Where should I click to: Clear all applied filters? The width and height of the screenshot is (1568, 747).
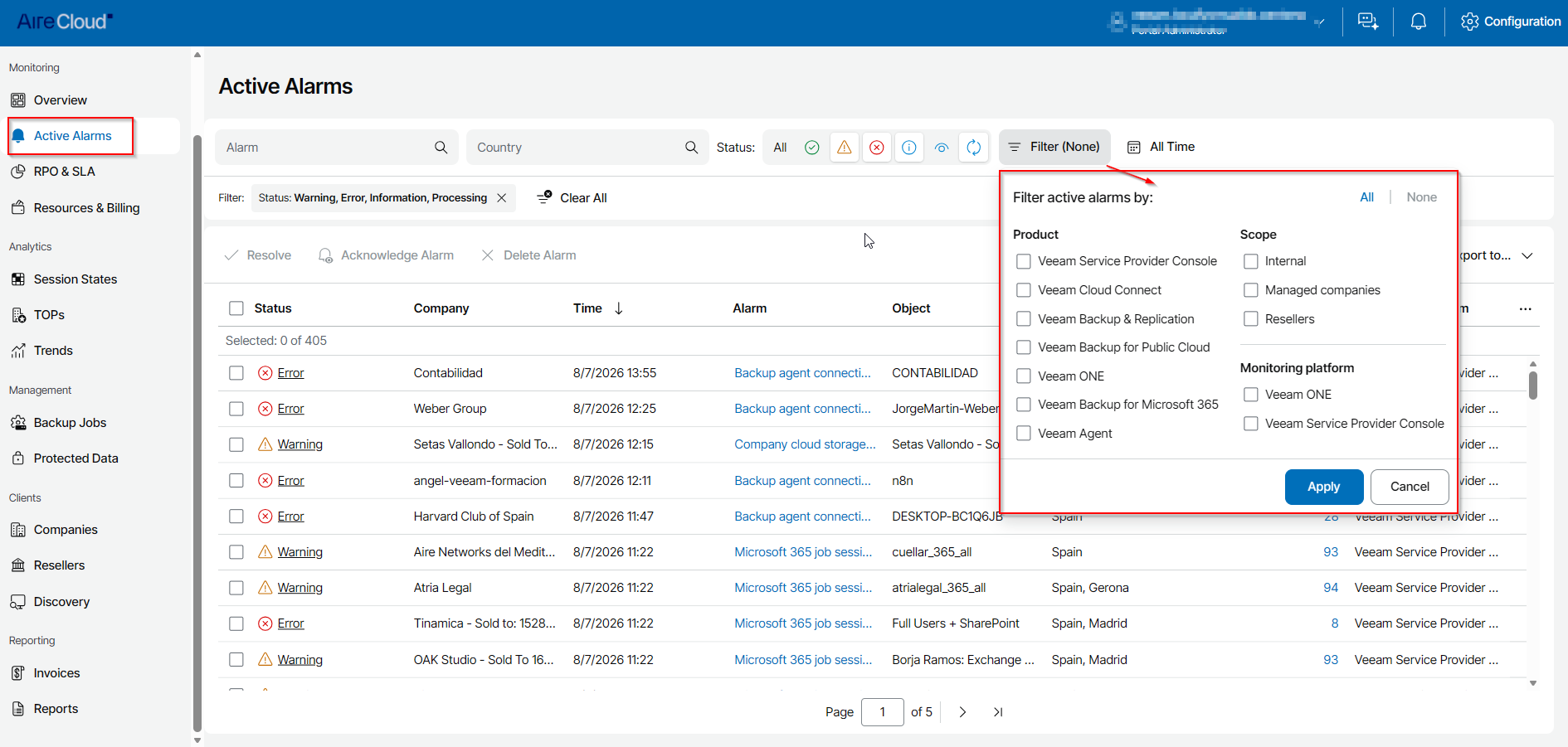coord(572,198)
